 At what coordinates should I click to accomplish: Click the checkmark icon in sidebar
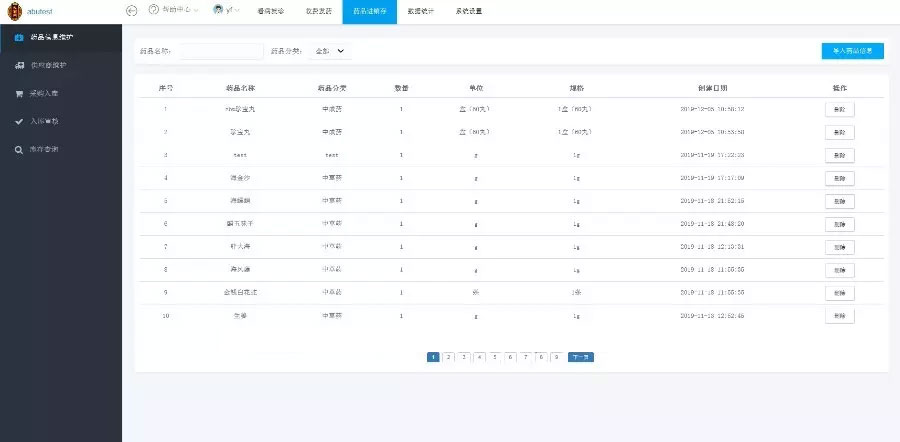point(19,122)
